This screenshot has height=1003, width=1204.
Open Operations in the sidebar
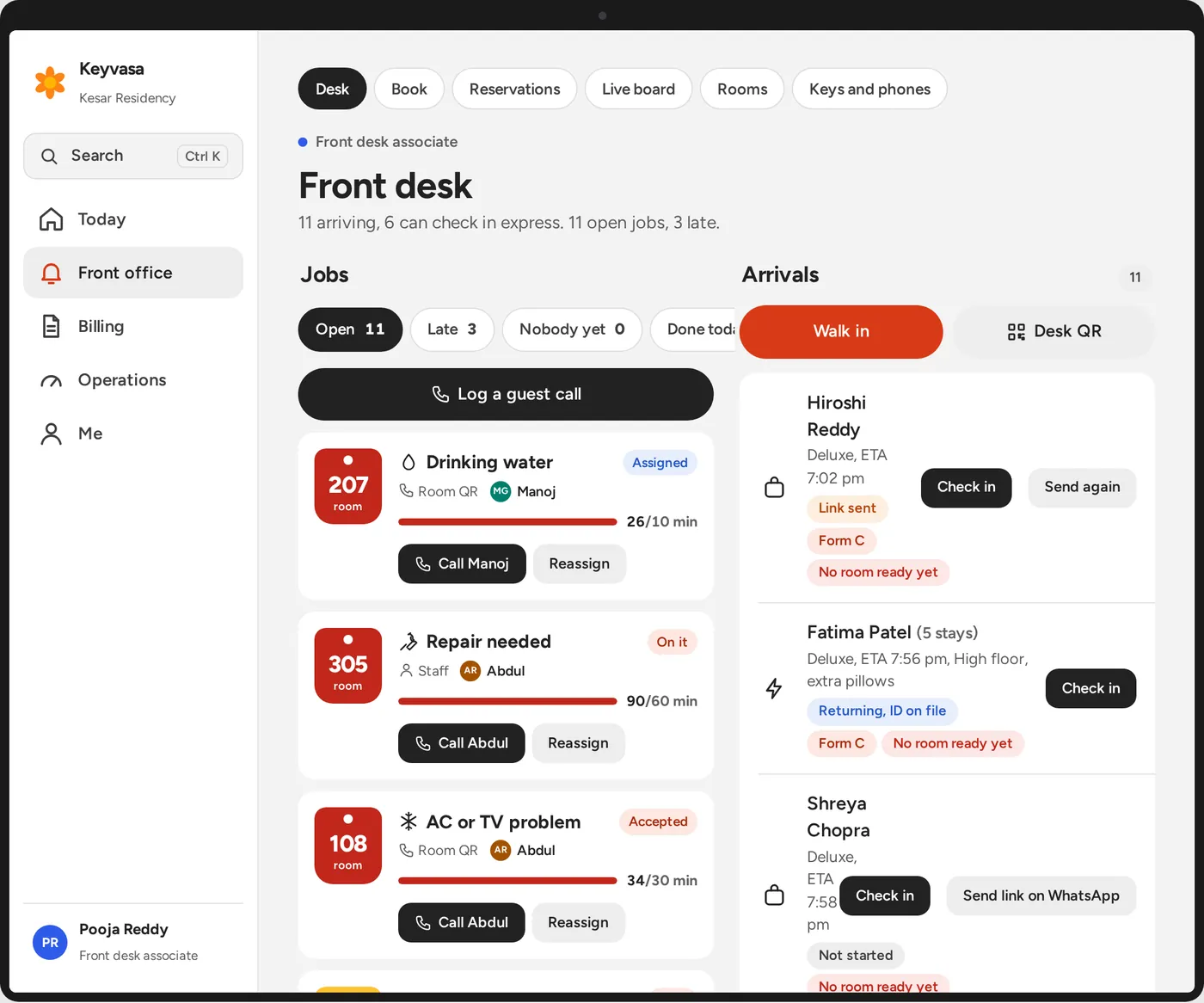tap(133, 380)
